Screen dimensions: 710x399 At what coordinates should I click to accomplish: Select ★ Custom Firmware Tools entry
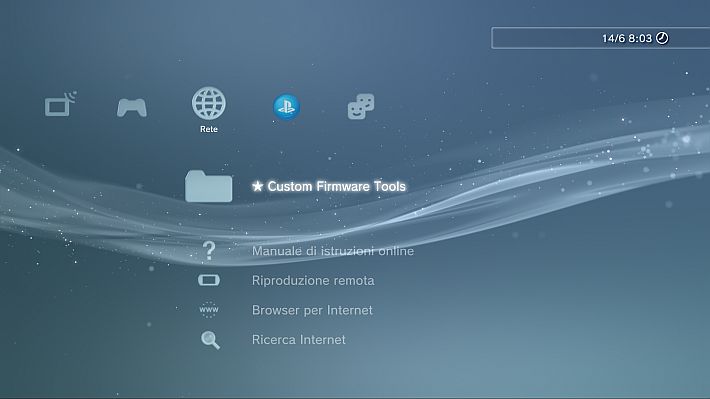tap(329, 186)
